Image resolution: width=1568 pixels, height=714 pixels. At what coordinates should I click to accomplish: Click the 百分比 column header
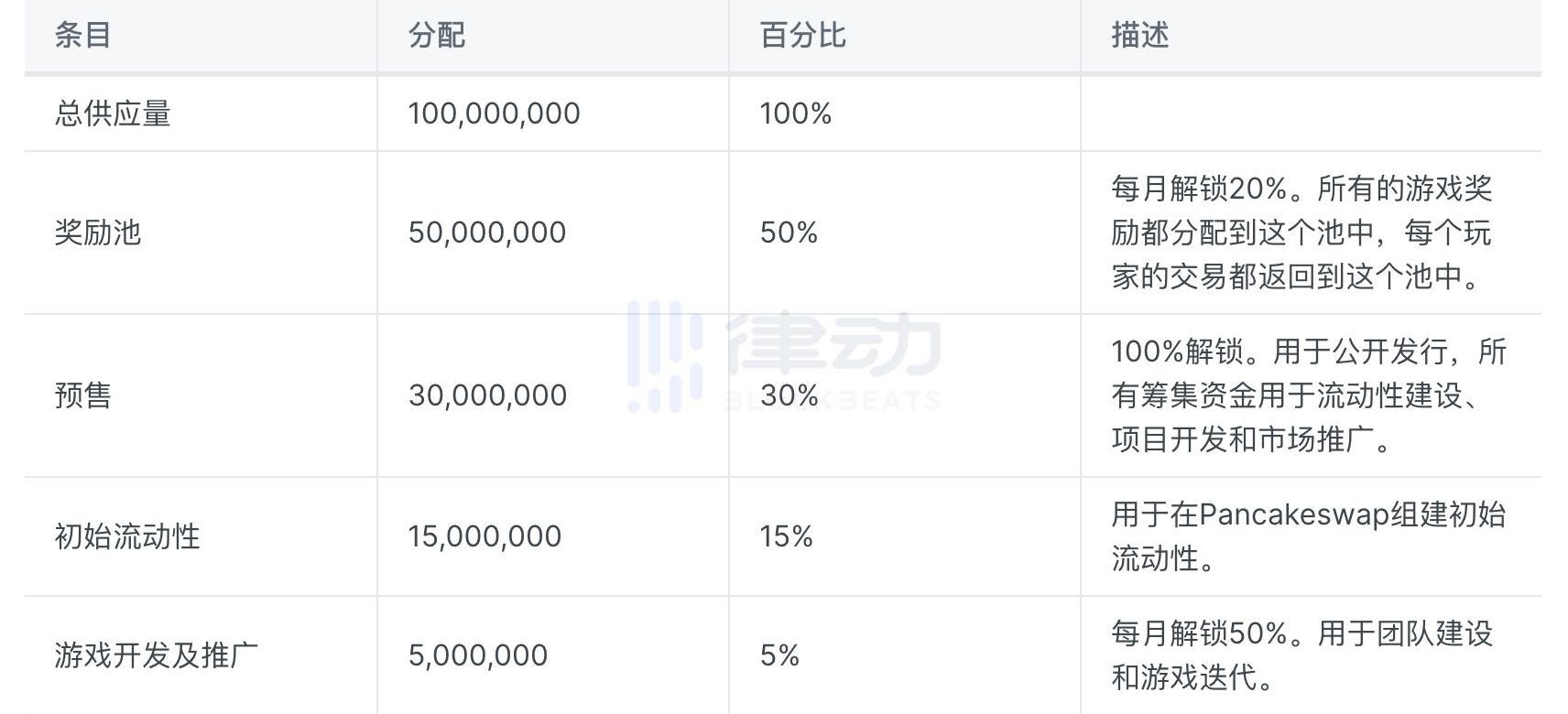coord(802,36)
